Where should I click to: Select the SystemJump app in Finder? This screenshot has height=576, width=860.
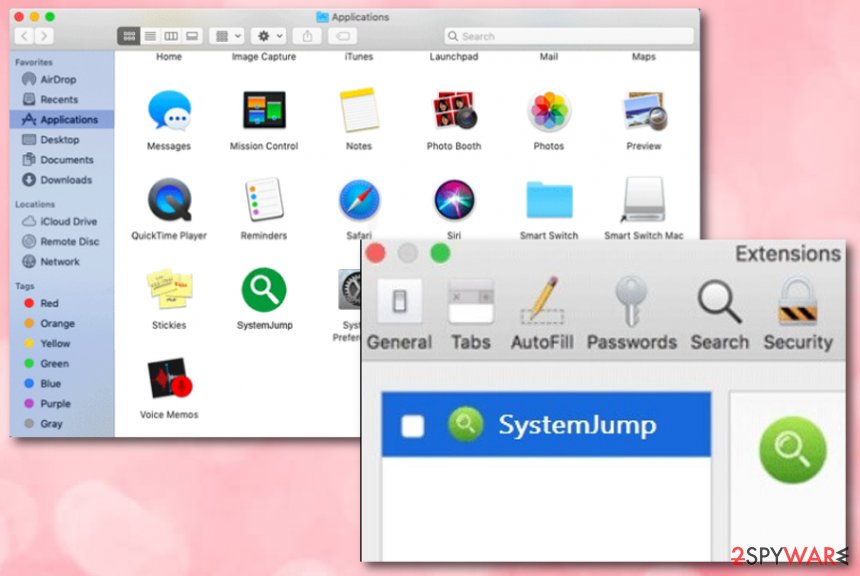coord(264,290)
